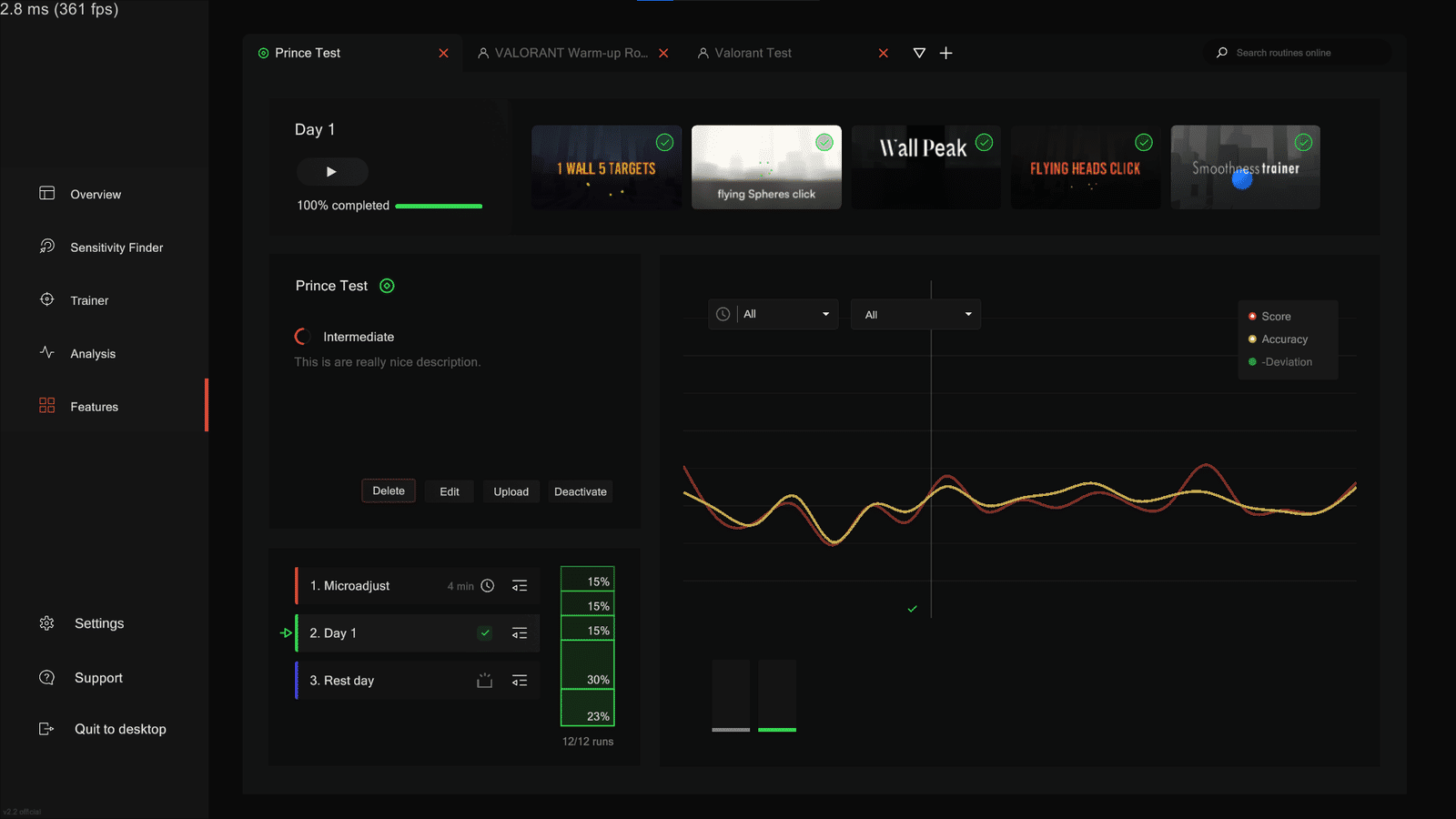Viewport: 1456px width, 819px height.
Task: Open the plus icon to add tab
Action: click(946, 53)
